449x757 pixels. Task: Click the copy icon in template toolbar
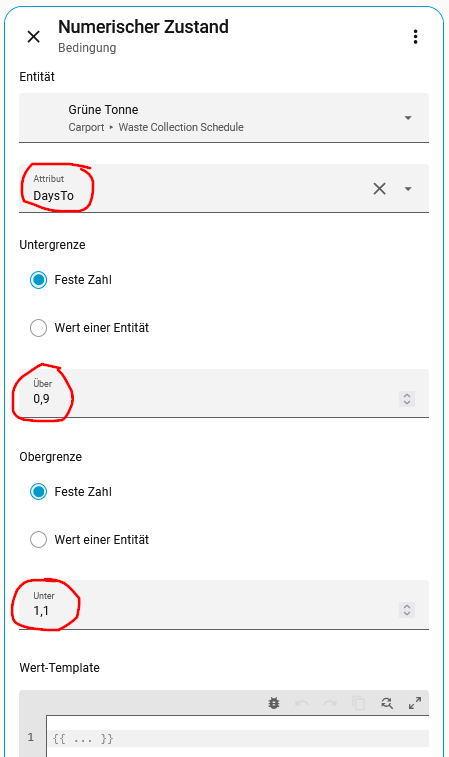pos(359,703)
